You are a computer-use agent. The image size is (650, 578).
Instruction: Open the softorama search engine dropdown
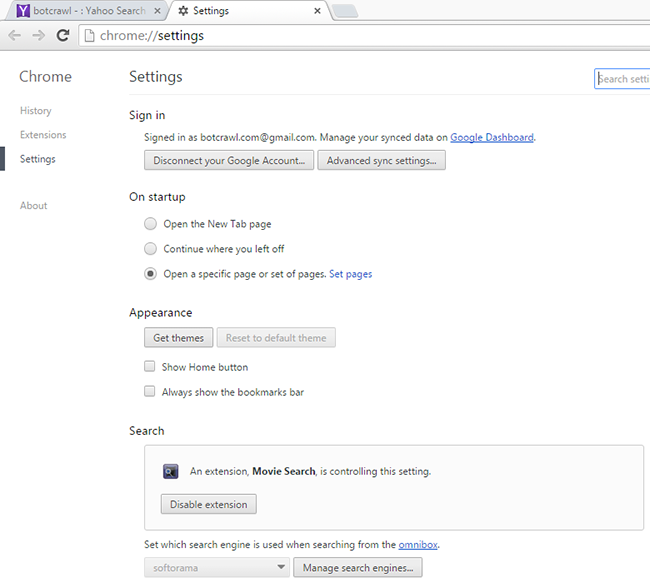(216, 567)
